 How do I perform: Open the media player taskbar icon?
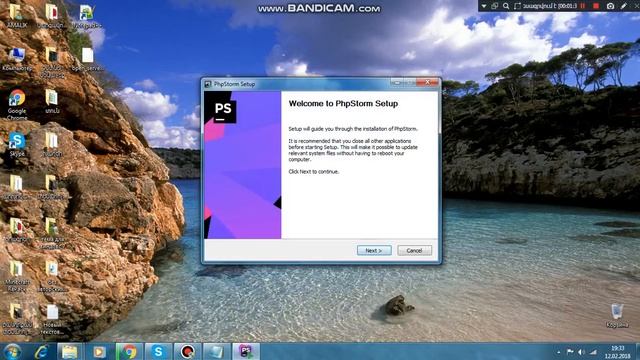click(x=99, y=351)
